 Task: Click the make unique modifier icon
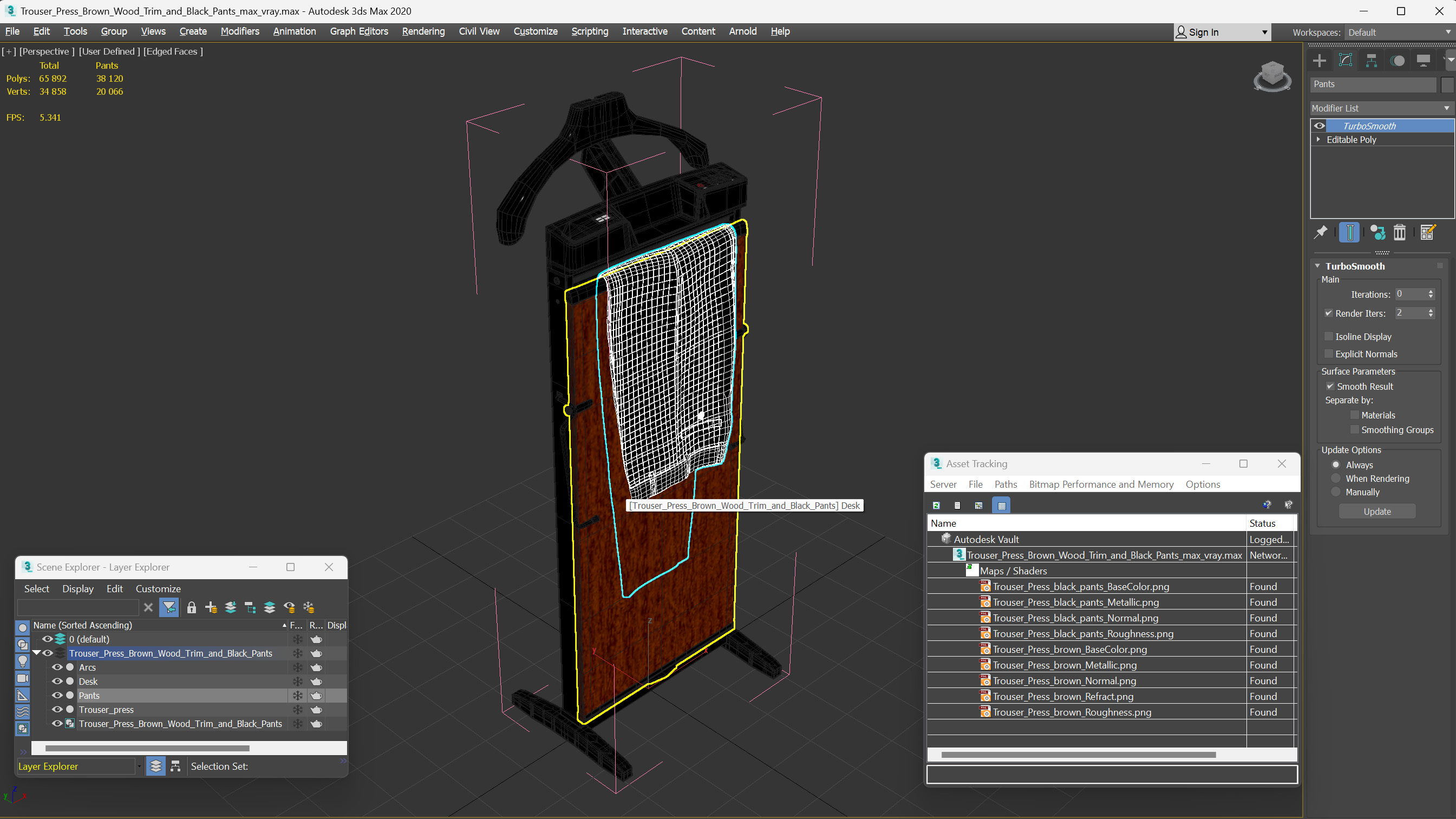coord(1378,233)
